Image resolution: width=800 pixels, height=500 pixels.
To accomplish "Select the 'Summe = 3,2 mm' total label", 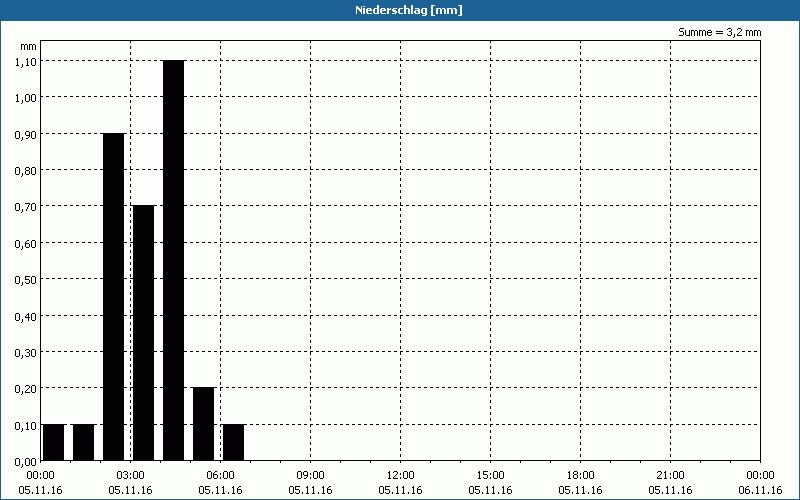I will coord(719,32).
